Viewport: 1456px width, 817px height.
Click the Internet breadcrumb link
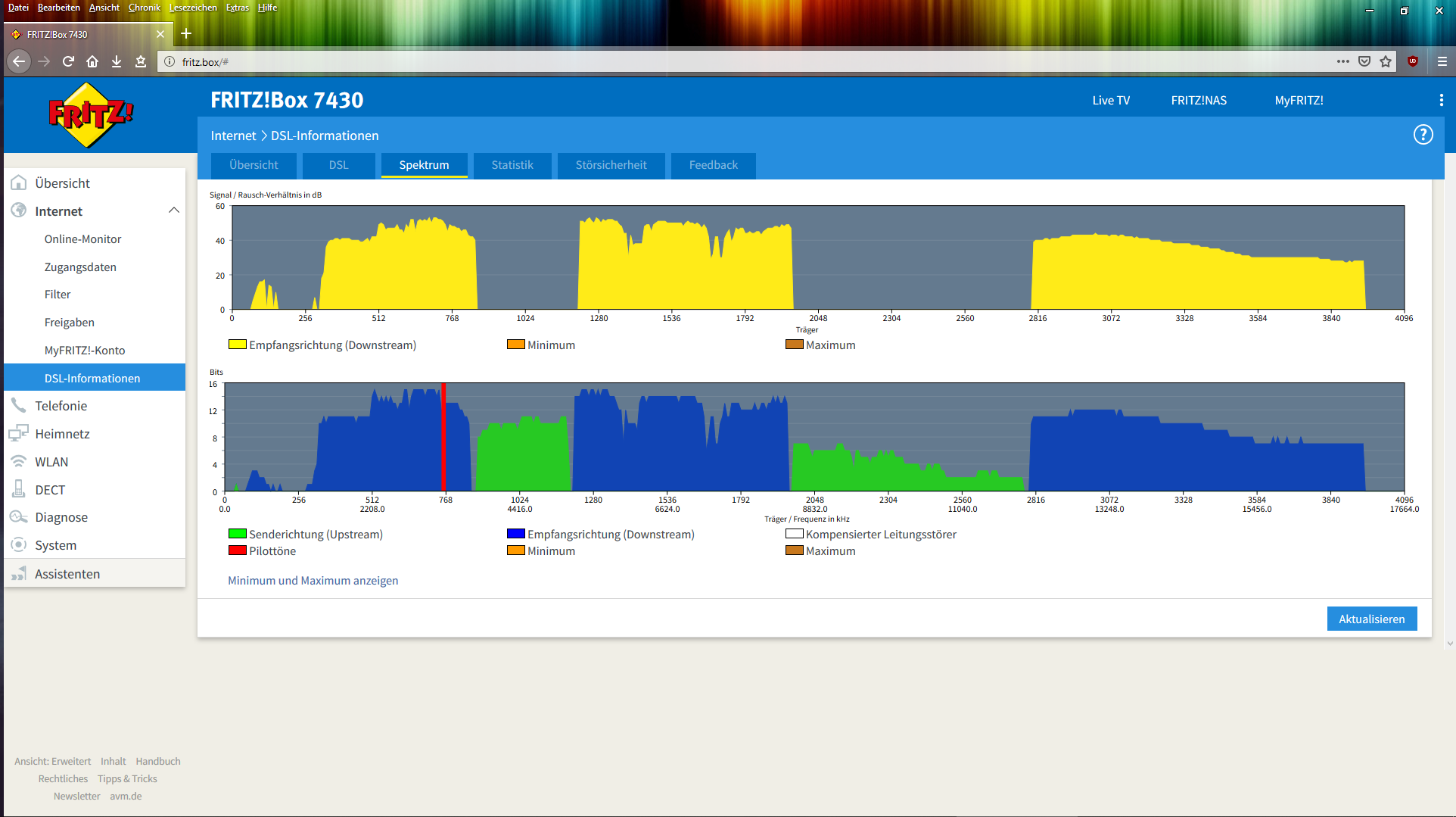pos(233,136)
